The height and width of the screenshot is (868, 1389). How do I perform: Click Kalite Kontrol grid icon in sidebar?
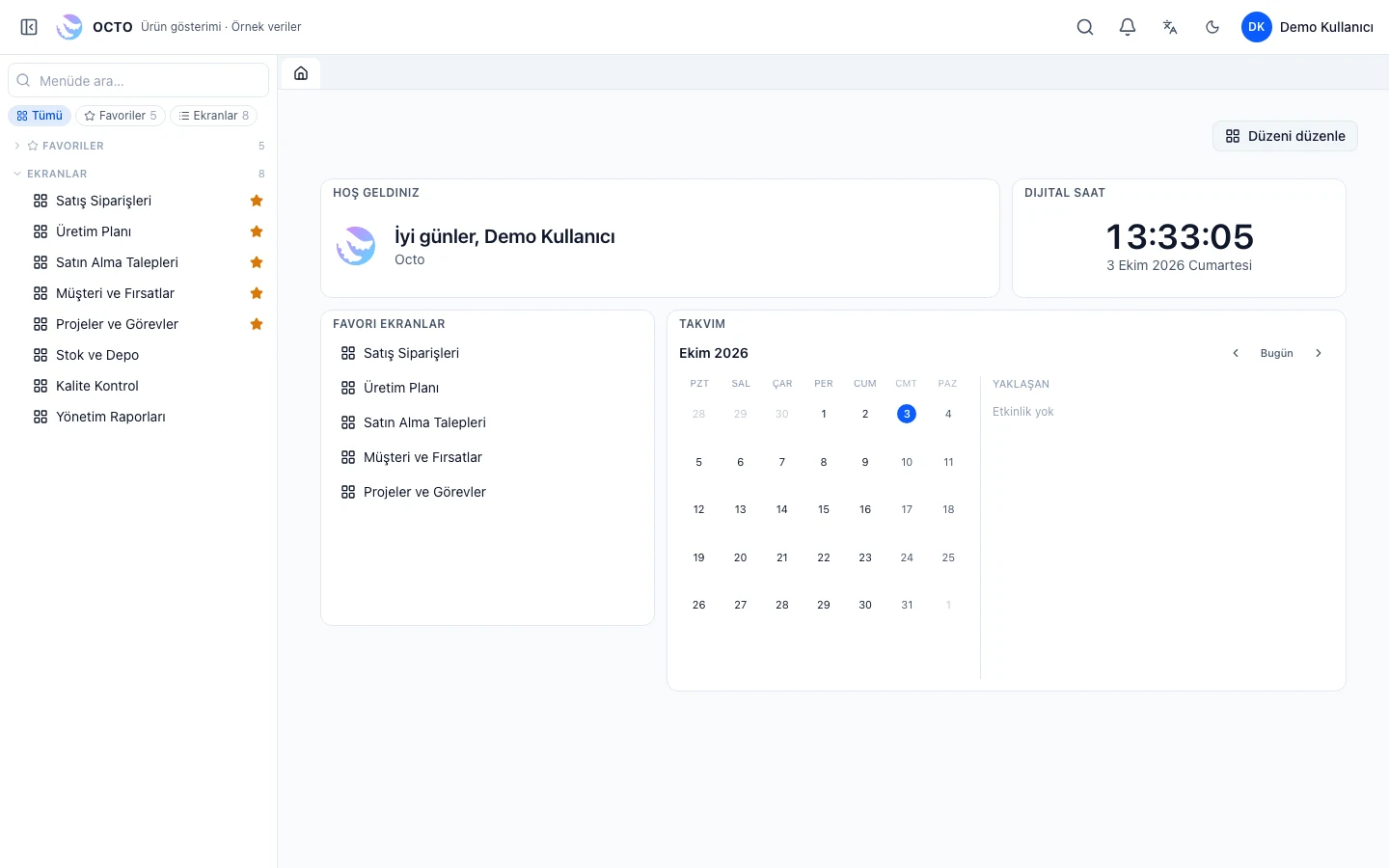pyautogui.click(x=41, y=386)
